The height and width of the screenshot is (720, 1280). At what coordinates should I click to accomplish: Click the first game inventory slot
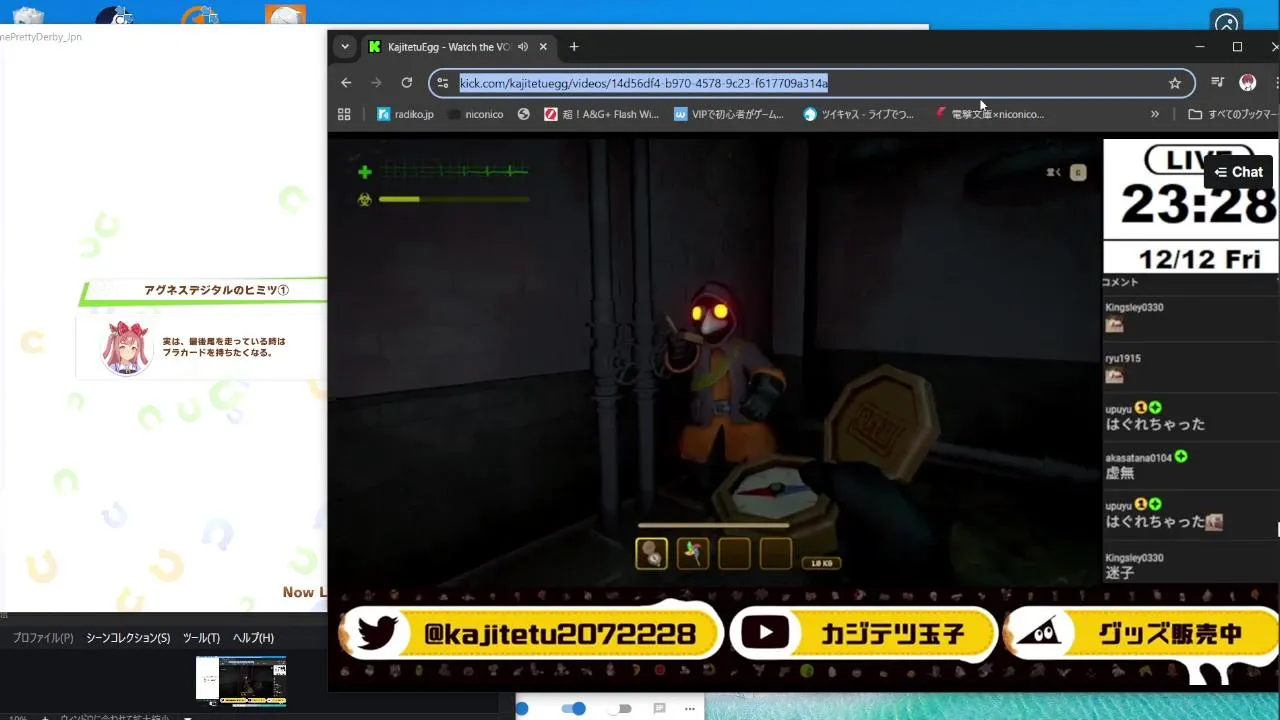tap(652, 553)
